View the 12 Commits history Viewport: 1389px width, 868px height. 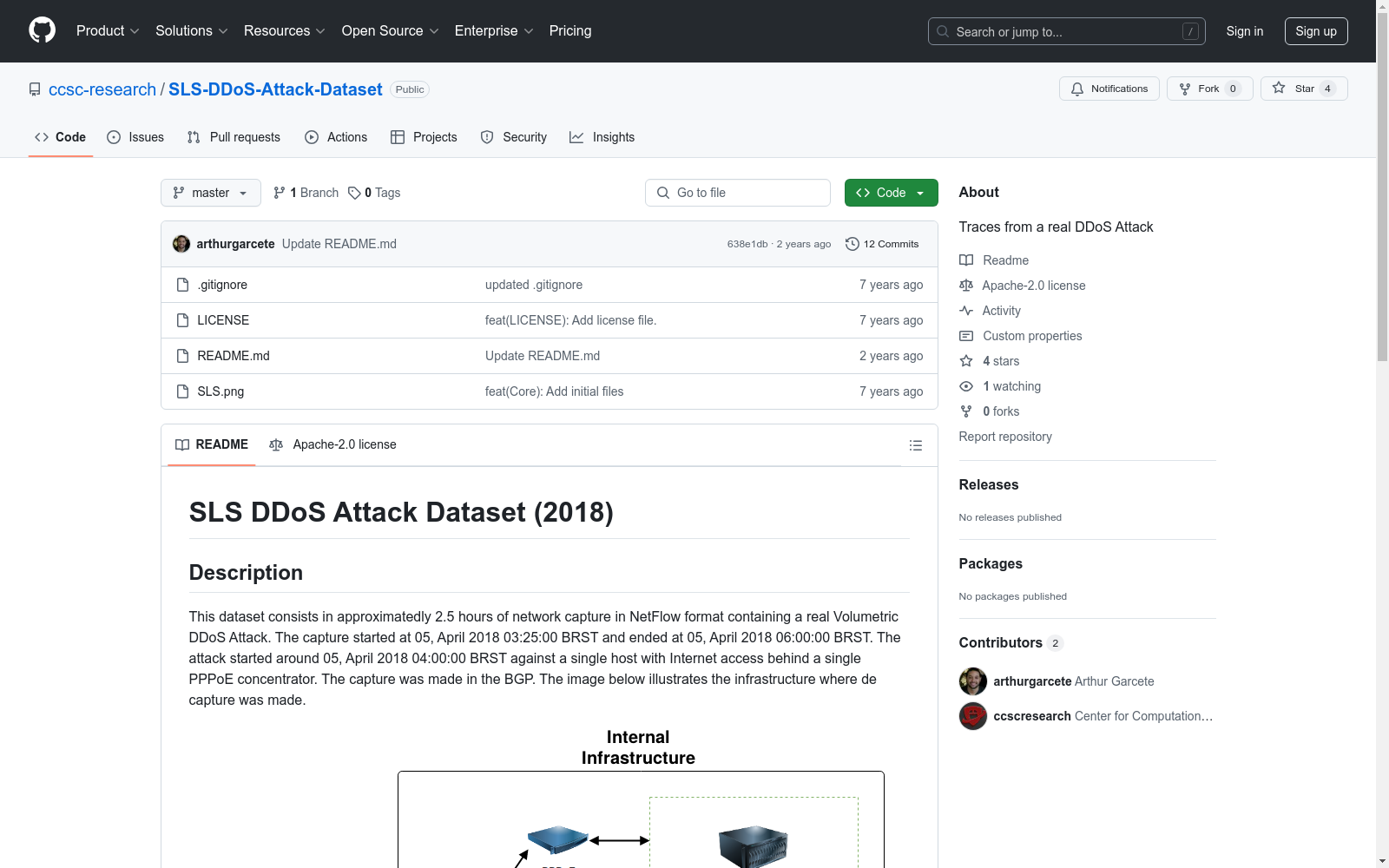(x=882, y=244)
